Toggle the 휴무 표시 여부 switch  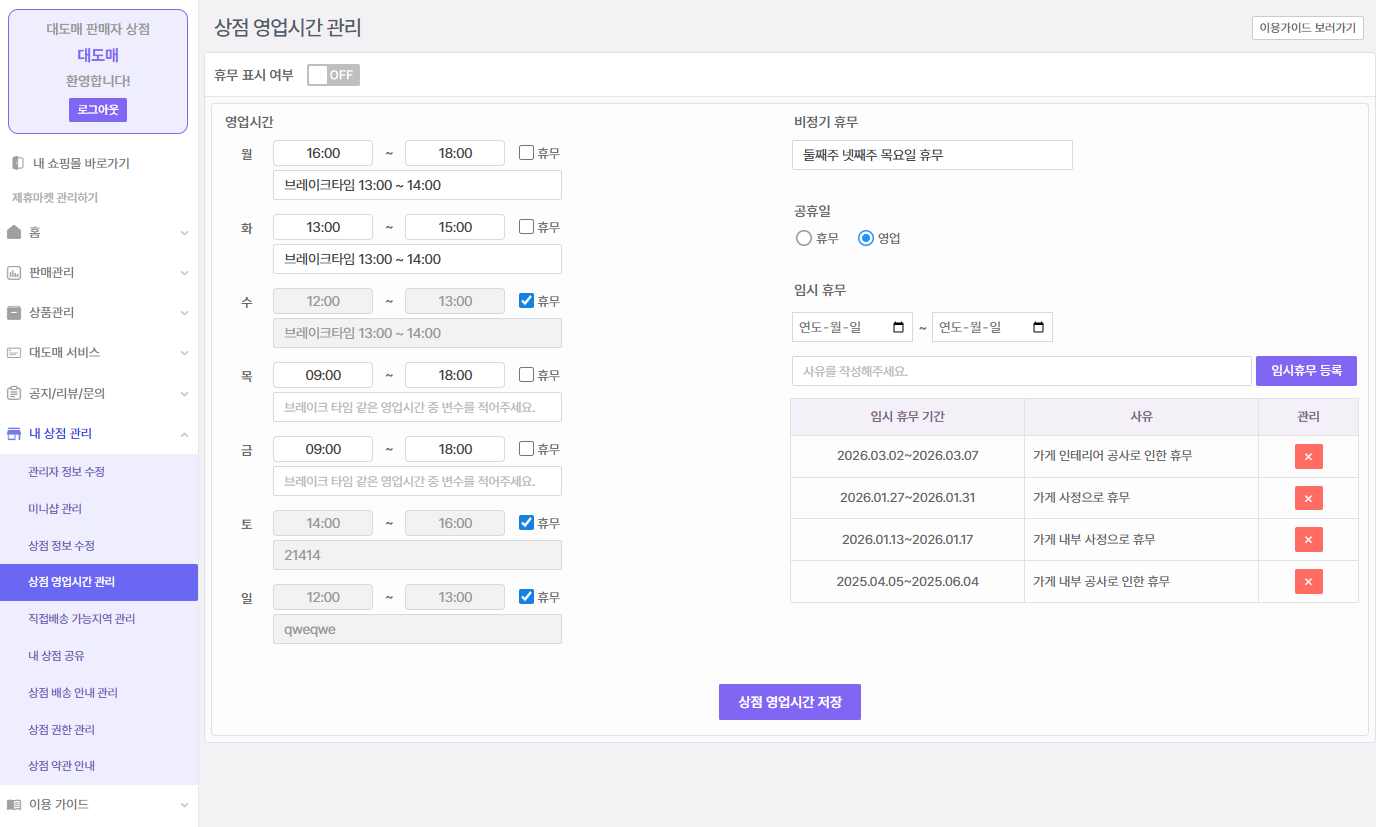point(333,75)
